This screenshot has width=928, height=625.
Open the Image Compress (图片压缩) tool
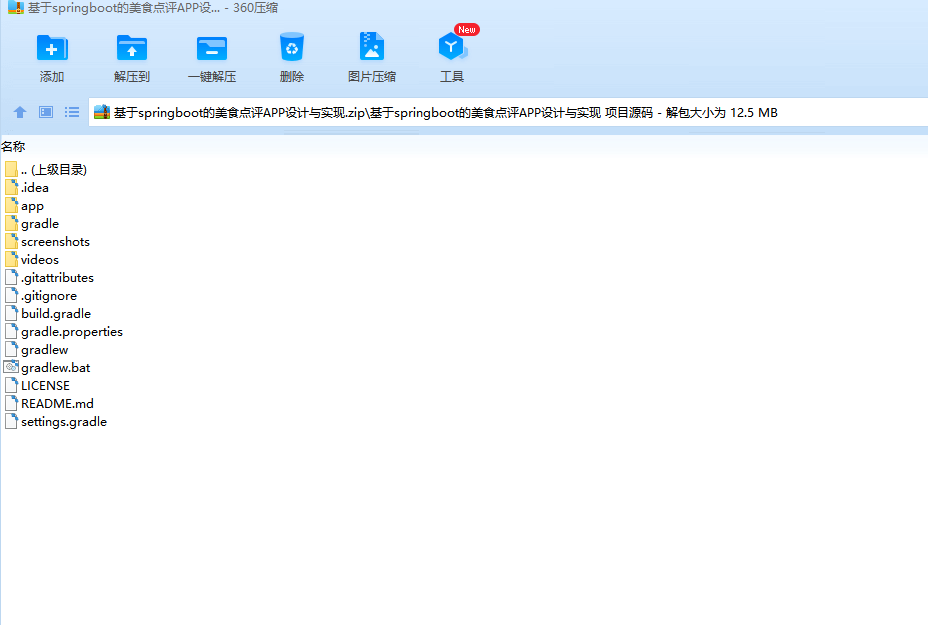(372, 47)
